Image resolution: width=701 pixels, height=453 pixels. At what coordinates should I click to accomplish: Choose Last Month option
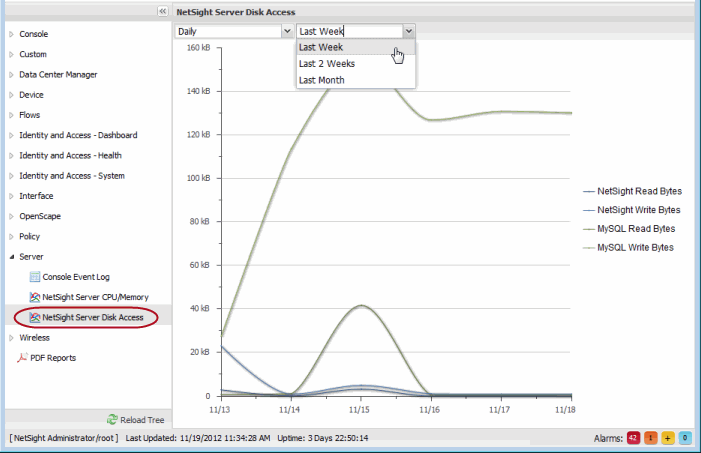(322, 80)
